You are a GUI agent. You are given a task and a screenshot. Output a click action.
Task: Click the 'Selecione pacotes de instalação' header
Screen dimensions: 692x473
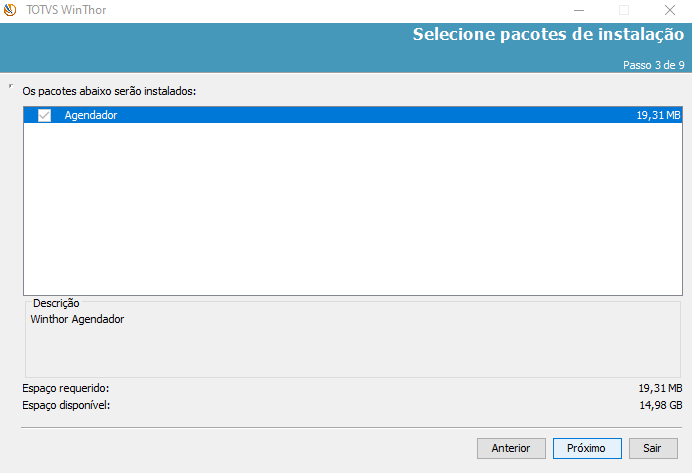(548, 35)
